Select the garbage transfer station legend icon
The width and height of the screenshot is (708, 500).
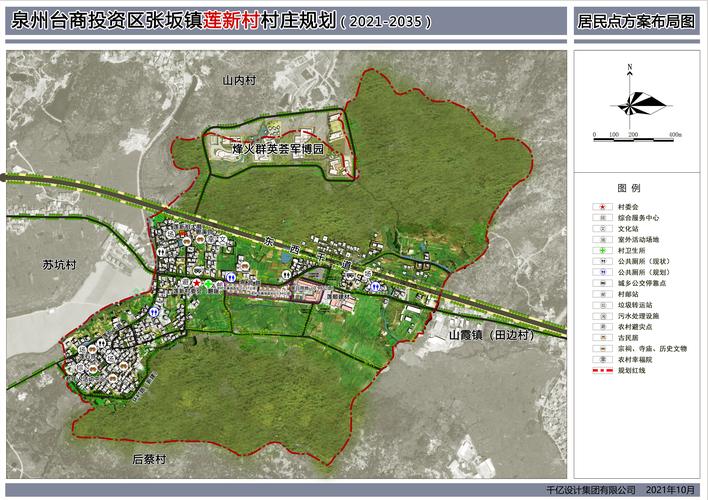[x=600, y=305]
